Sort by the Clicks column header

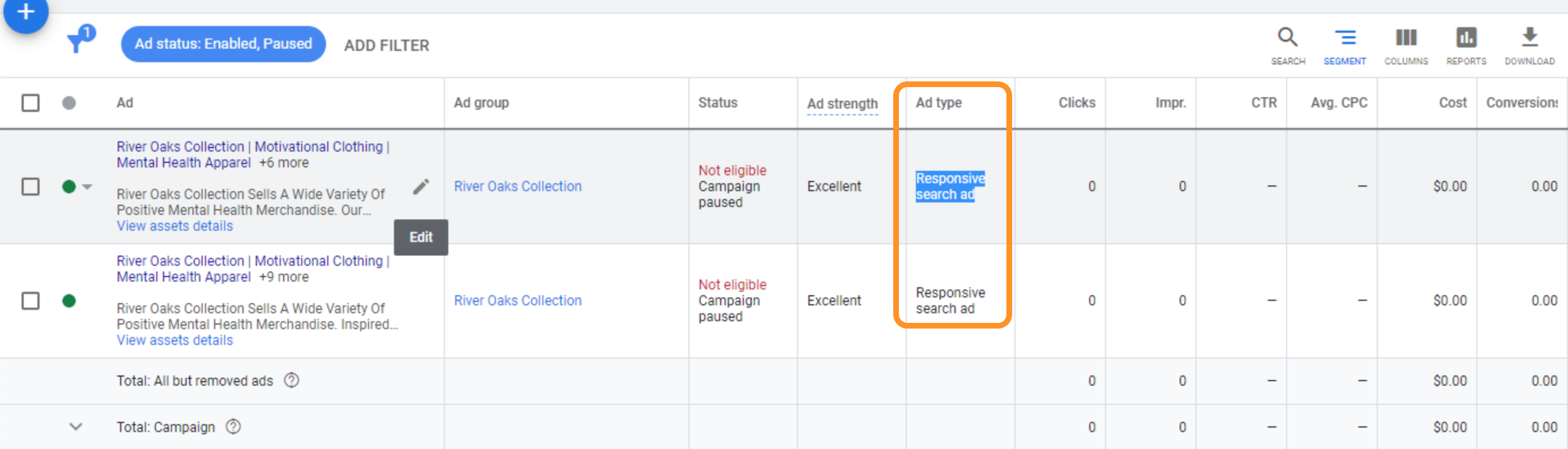[x=1076, y=103]
